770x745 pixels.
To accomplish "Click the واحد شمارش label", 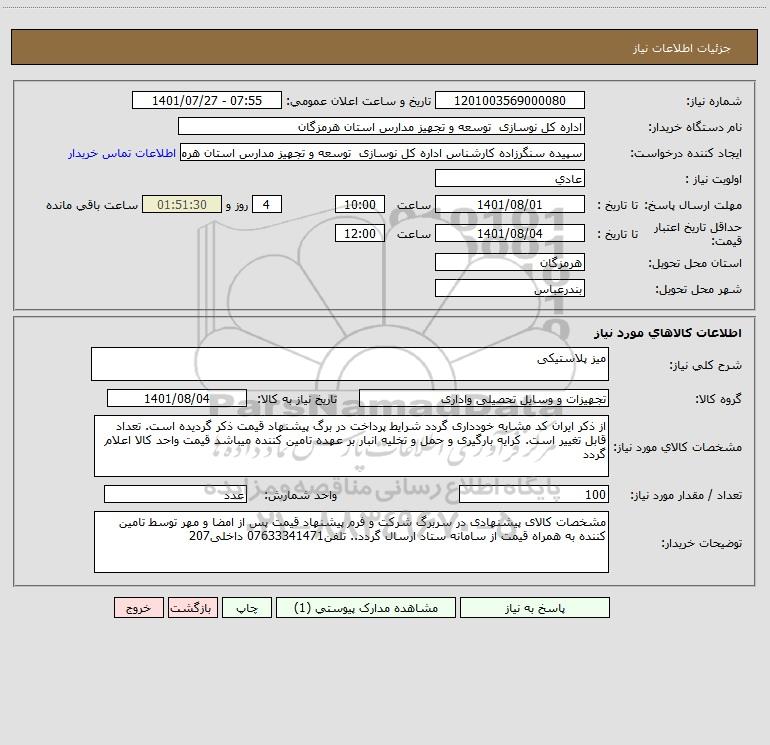I will coord(301,496).
